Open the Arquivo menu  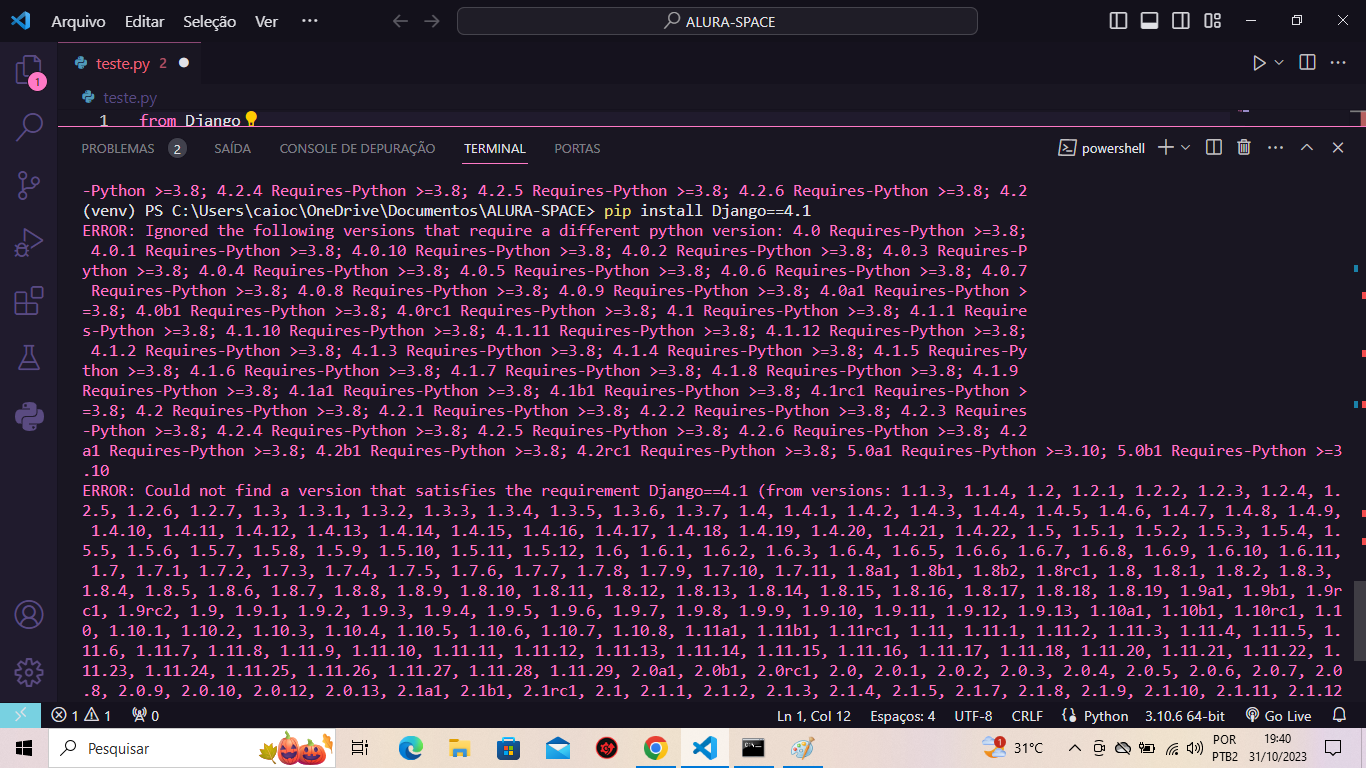(x=79, y=21)
